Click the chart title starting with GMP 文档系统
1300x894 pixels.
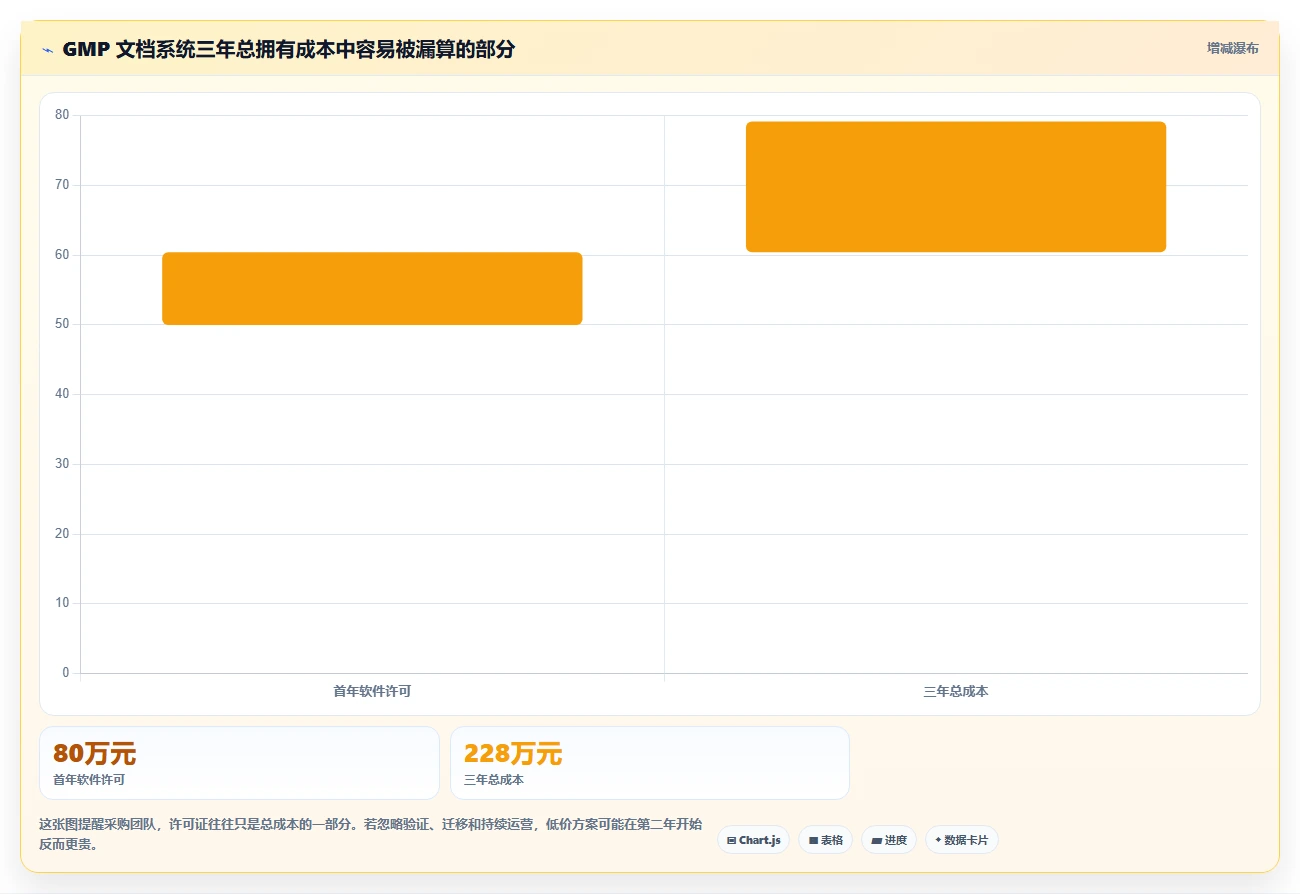(x=288, y=49)
